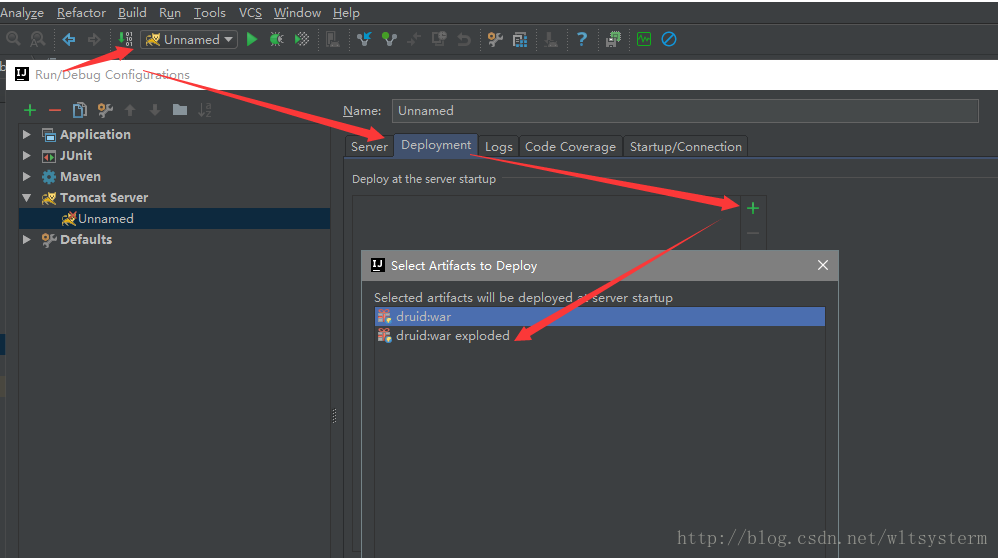Navigate back with the blue left arrow
This screenshot has width=998, height=558.
69,39
